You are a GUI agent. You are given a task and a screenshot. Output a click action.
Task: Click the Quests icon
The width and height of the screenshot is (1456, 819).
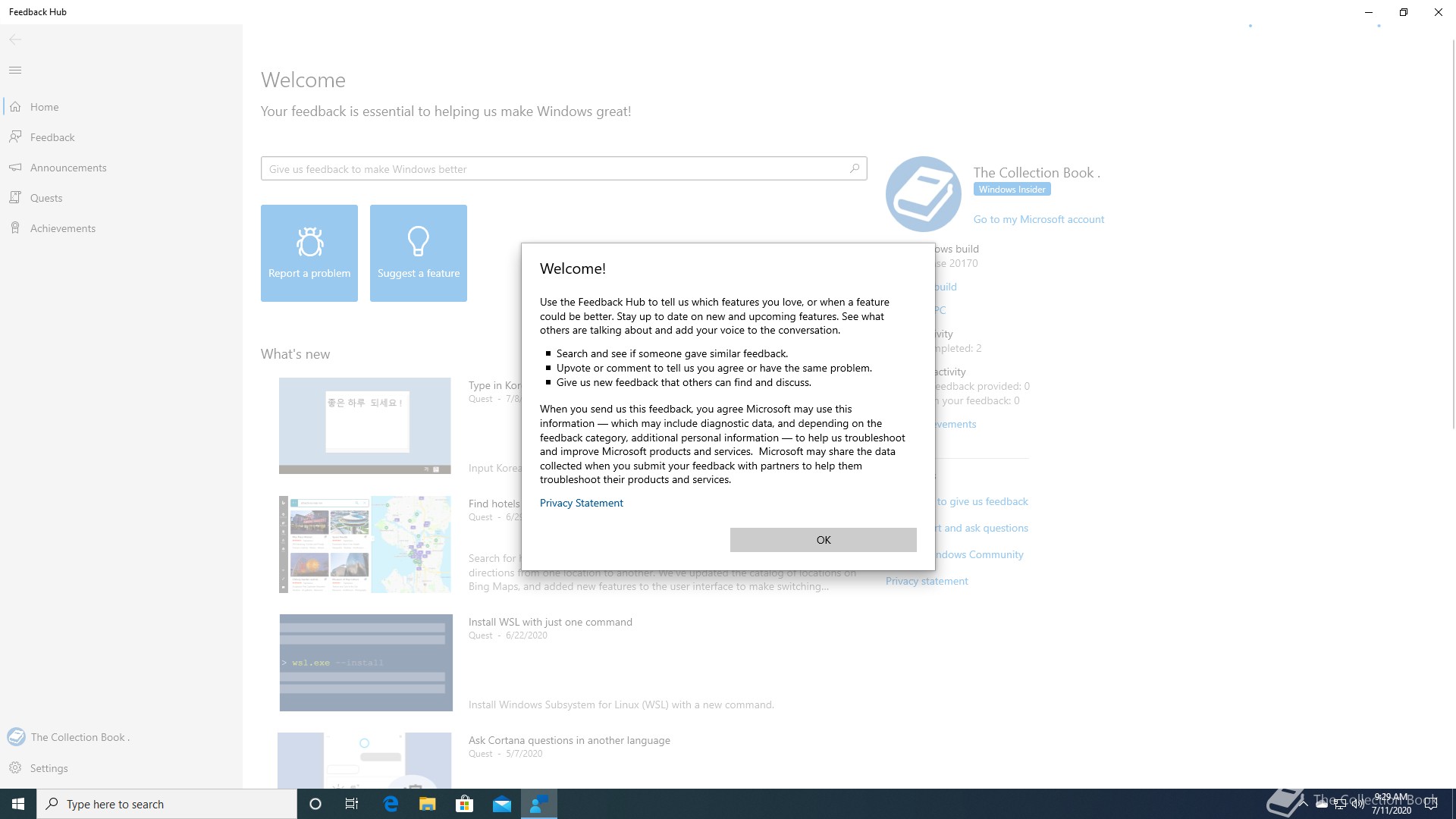tap(15, 198)
